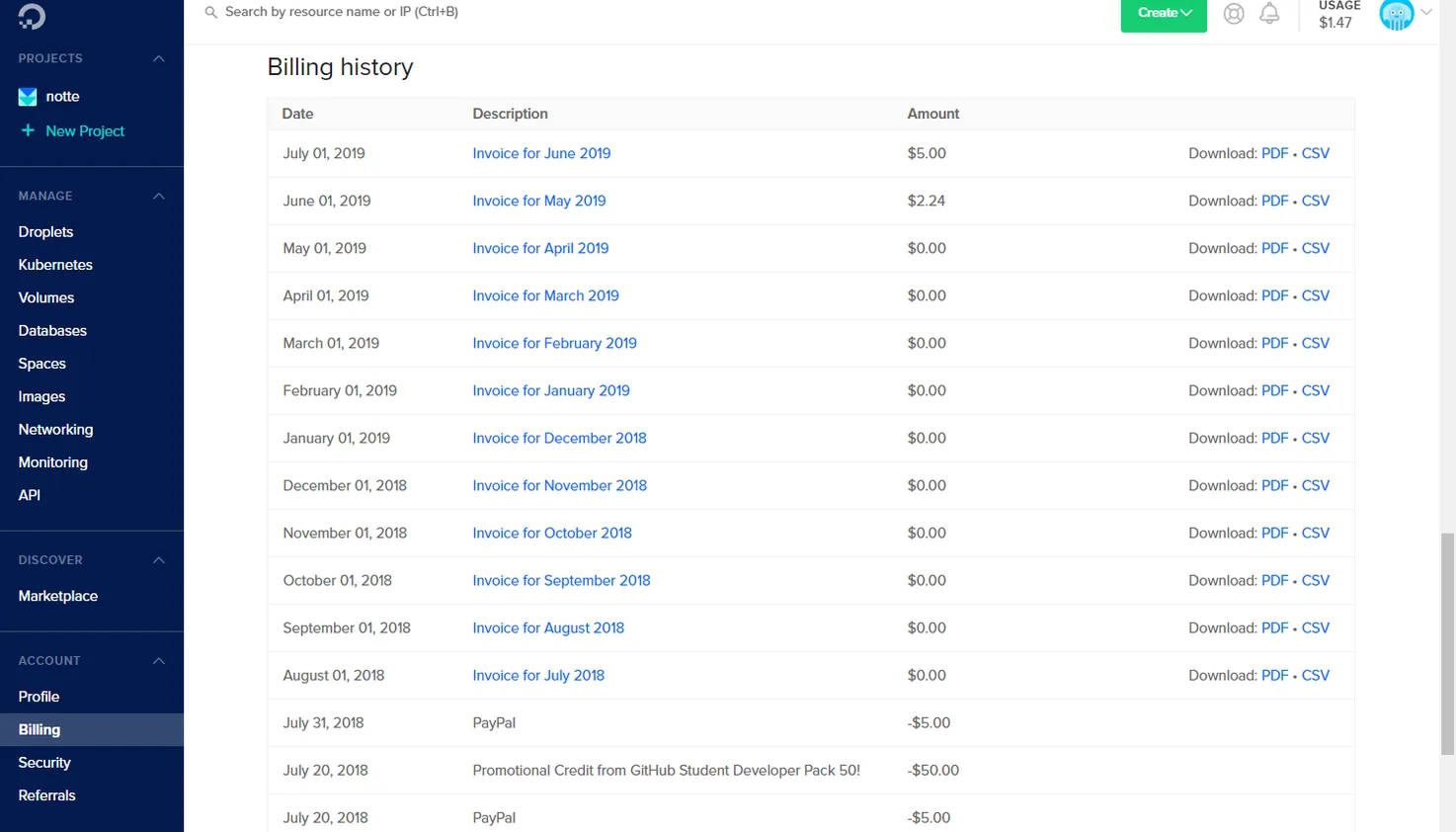Collapse the Account section
This screenshot has width=1456, height=832.
(x=158, y=661)
